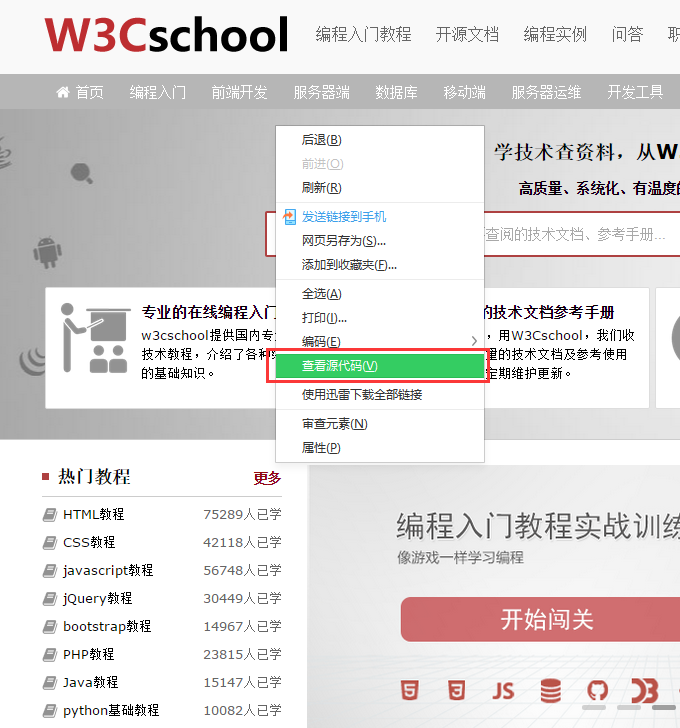This screenshot has height=728, width=680.
Task: Click the 10082人已学 count text
Action: (242, 710)
